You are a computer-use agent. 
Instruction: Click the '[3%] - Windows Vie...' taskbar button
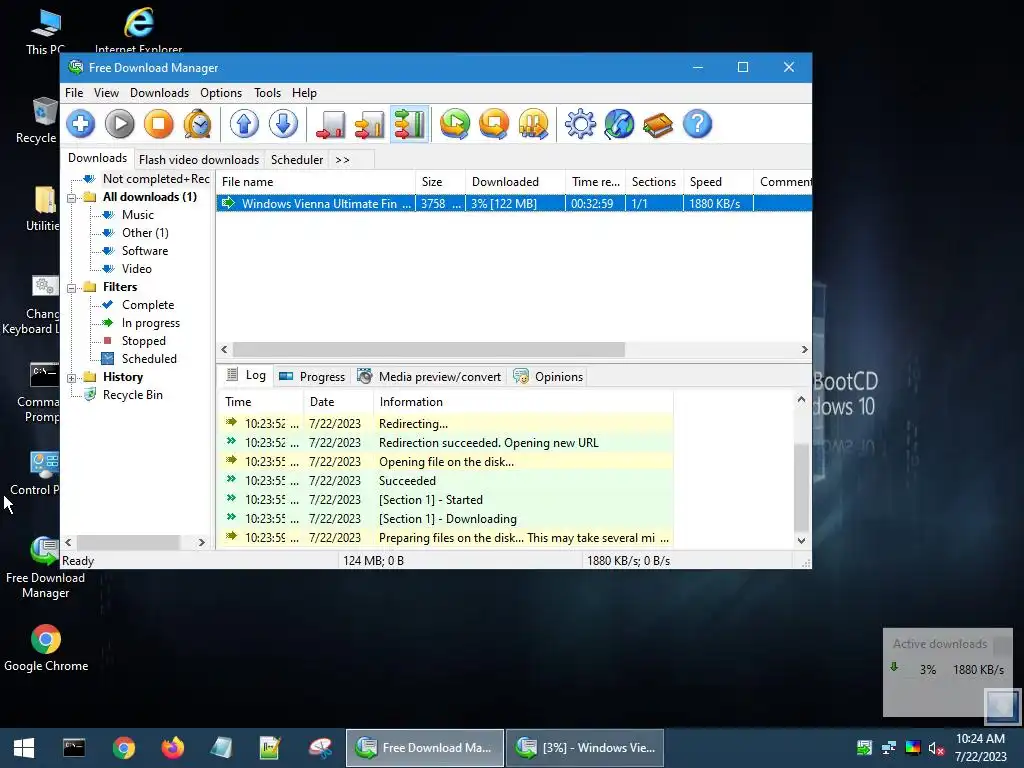(585, 748)
